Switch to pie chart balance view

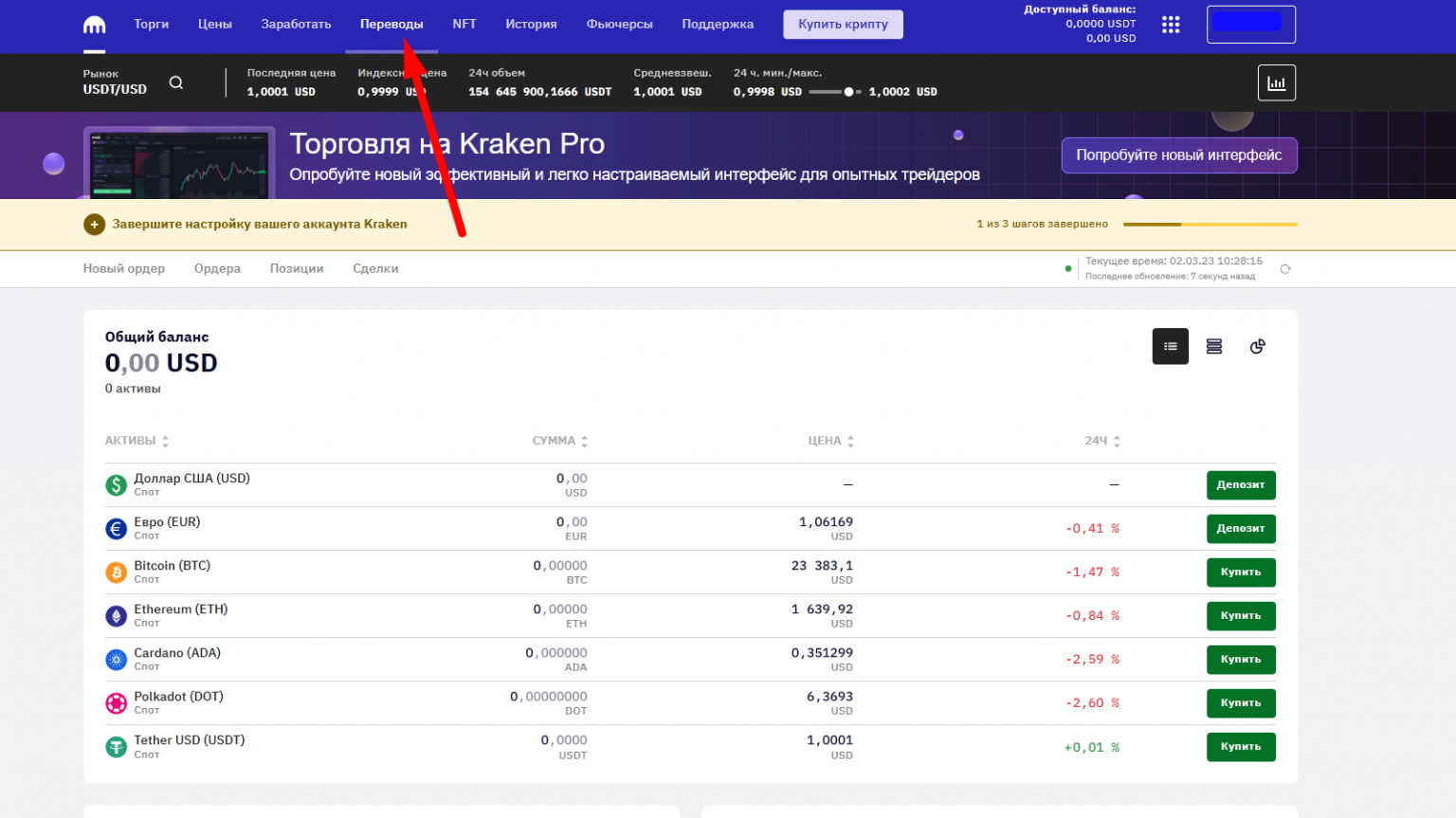click(x=1257, y=347)
